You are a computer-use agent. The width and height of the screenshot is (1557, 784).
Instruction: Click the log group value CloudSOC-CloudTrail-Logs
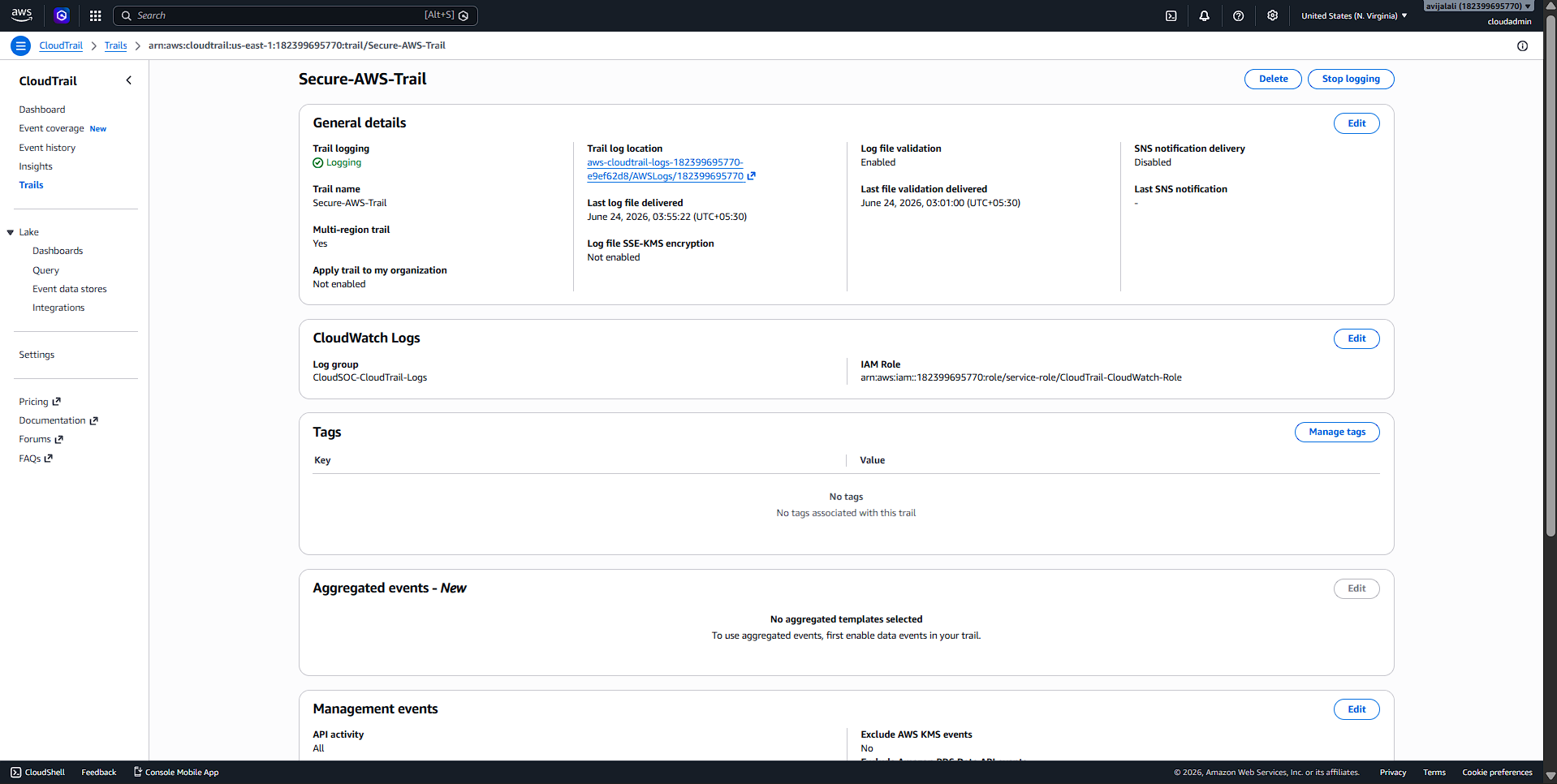[x=370, y=377]
